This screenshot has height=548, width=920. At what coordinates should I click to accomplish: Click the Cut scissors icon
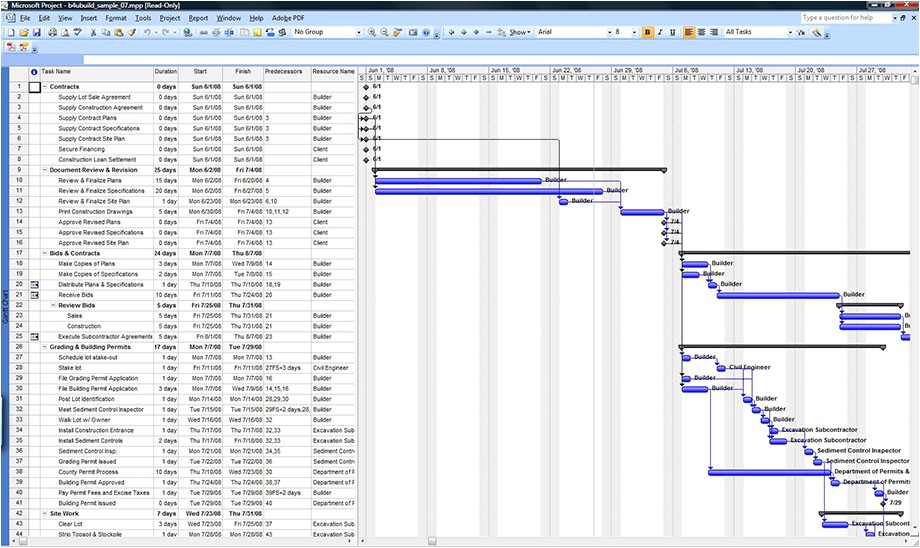tap(94, 33)
